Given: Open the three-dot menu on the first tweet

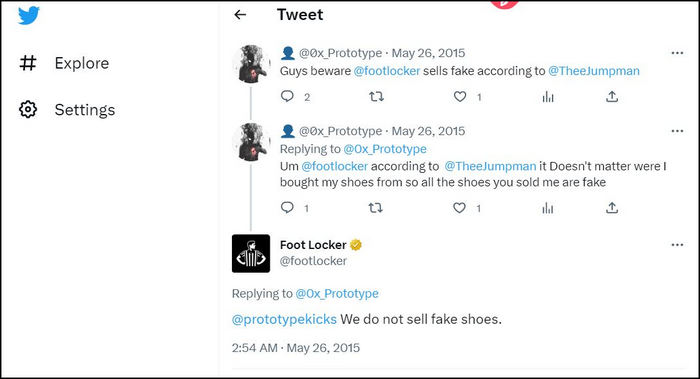Looking at the screenshot, I should tap(677, 53).
